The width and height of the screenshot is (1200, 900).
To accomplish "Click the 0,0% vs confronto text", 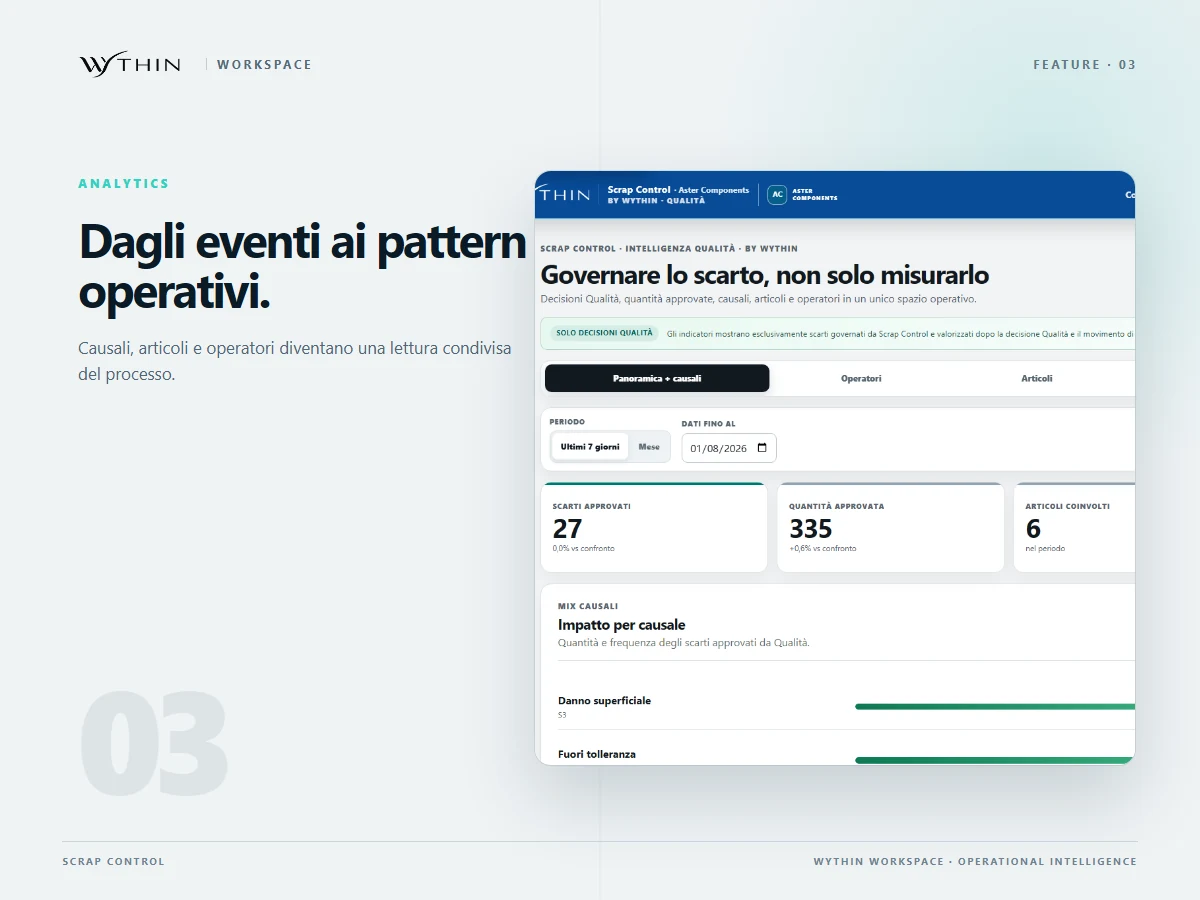I will pos(583,549).
